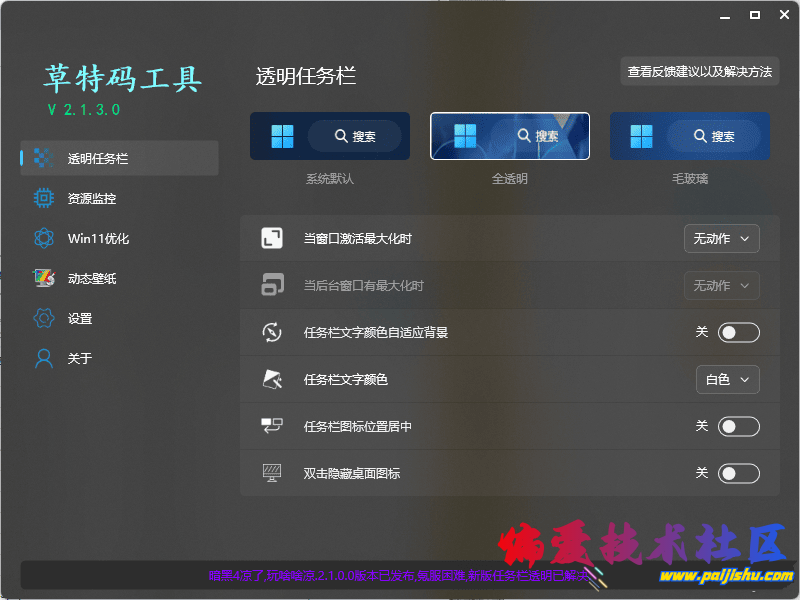
Task: Expand the 白色 color dropdown
Action: (x=728, y=379)
